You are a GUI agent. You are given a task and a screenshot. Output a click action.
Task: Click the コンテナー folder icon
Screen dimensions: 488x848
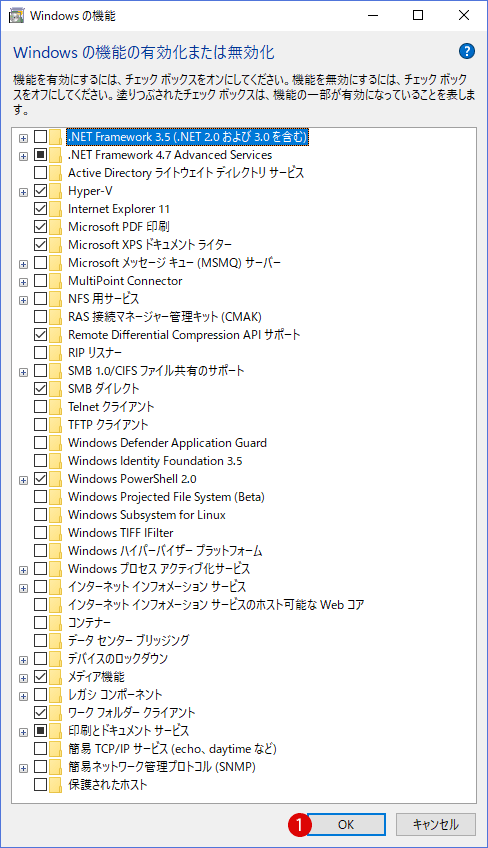click(55, 622)
